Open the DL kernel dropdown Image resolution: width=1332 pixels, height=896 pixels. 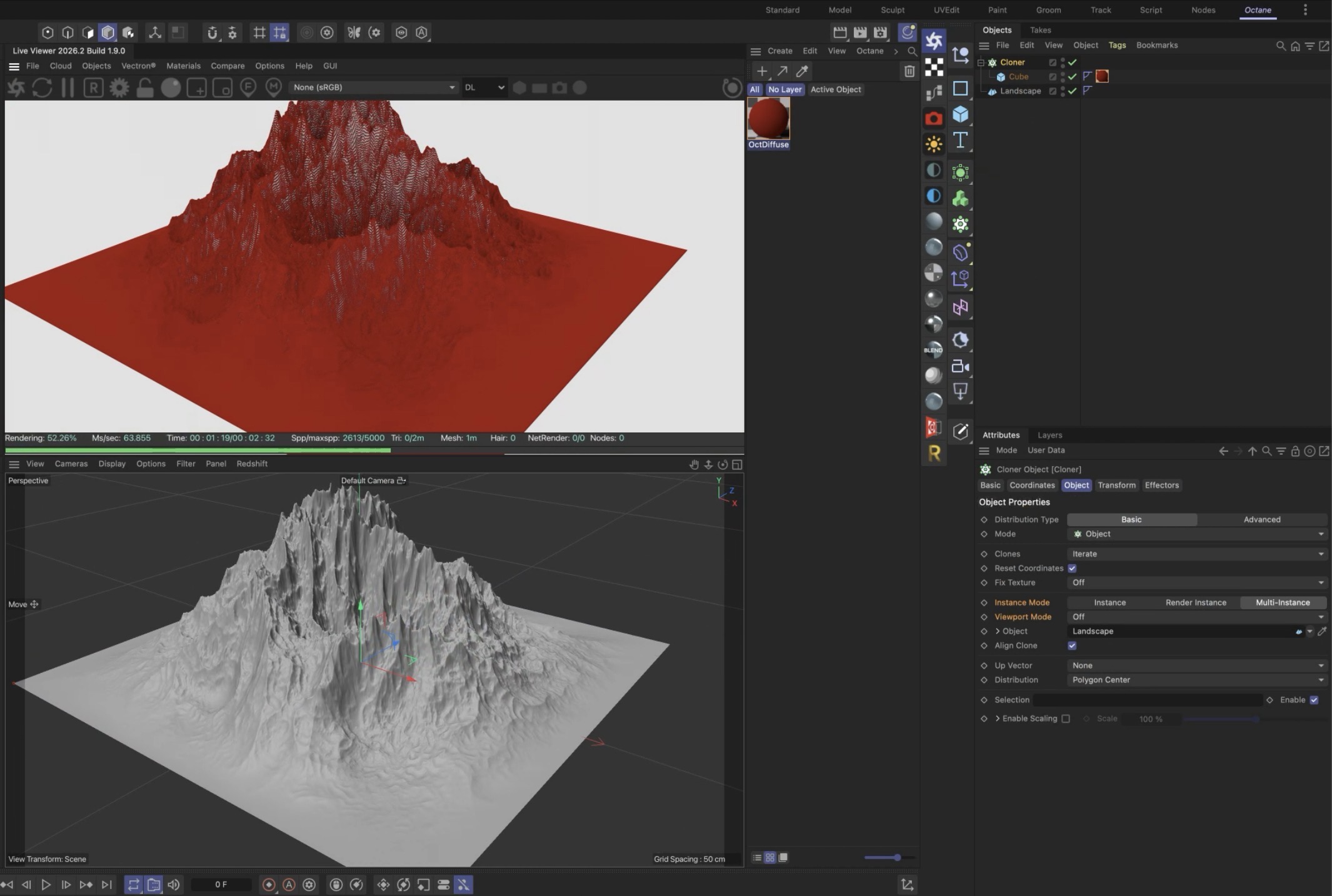484,87
